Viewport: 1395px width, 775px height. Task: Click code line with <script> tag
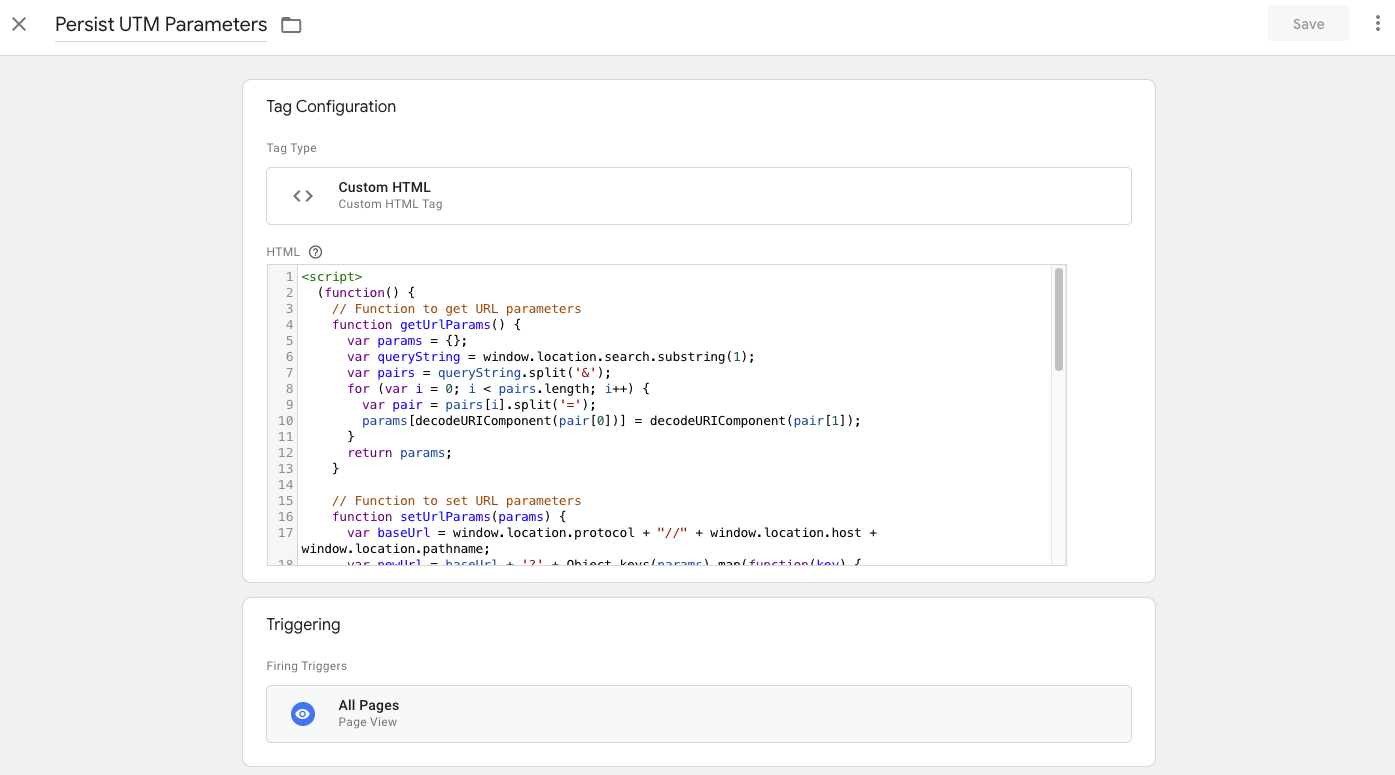pos(331,277)
